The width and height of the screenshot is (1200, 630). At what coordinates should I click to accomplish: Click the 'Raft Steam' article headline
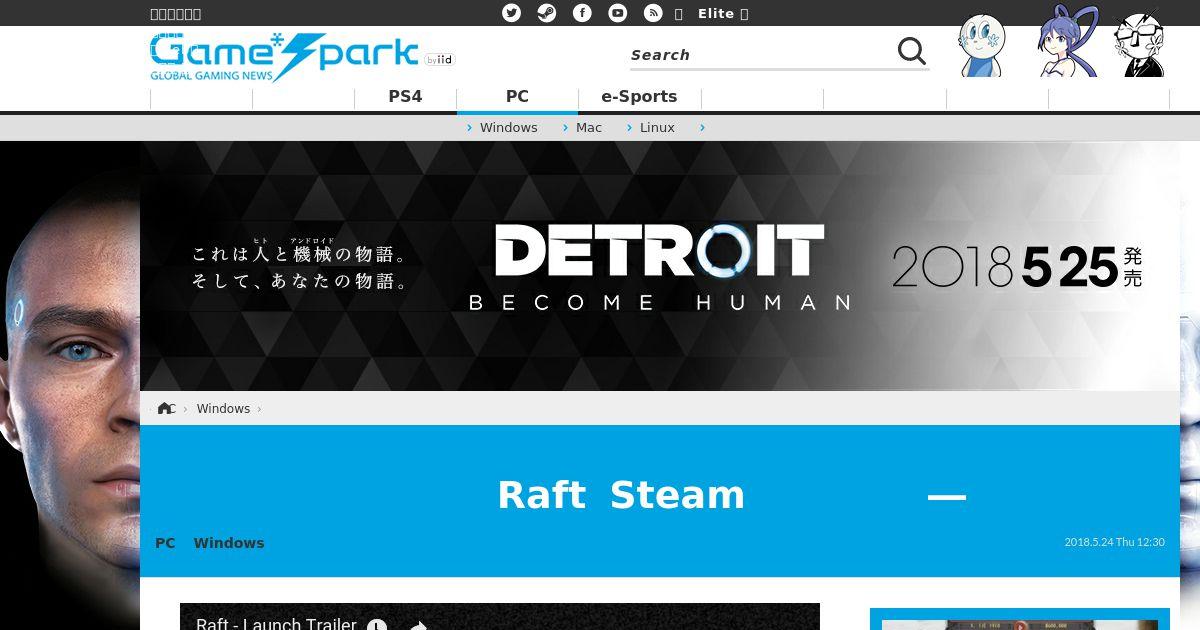coord(621,495)
